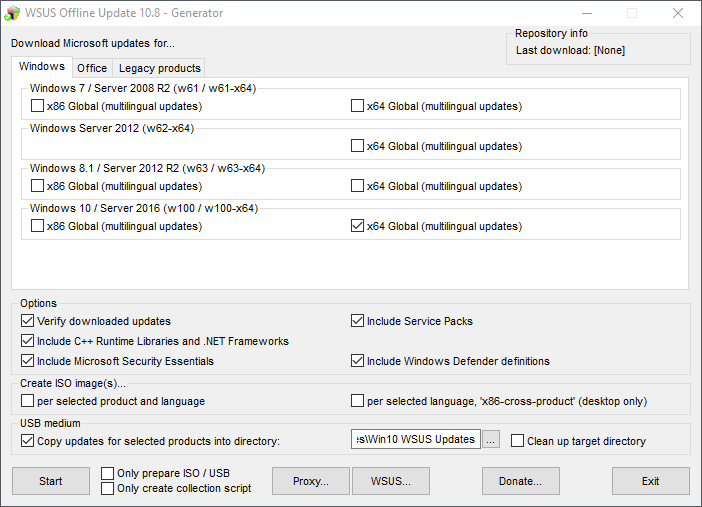Toggle Include Service Packs option
702x507 pixels.
(357, 321)
